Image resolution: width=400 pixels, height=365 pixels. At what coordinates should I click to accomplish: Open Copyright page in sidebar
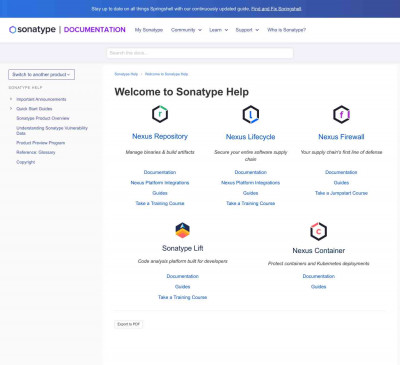pos(26,162)
